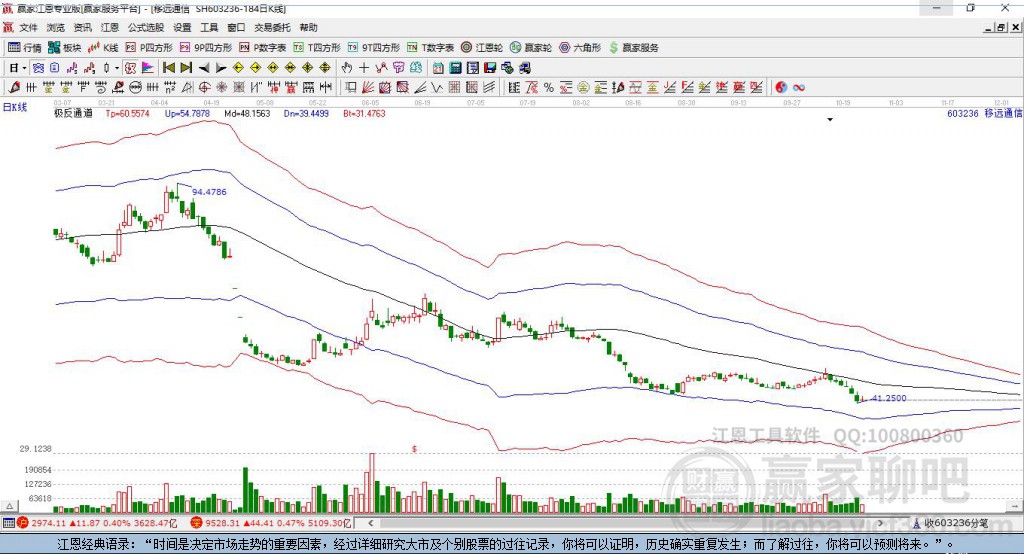This screenshot has height=554, width=1024.
Task: Click the 603236 移远通信 stock label
Action: tap(984, 113)
